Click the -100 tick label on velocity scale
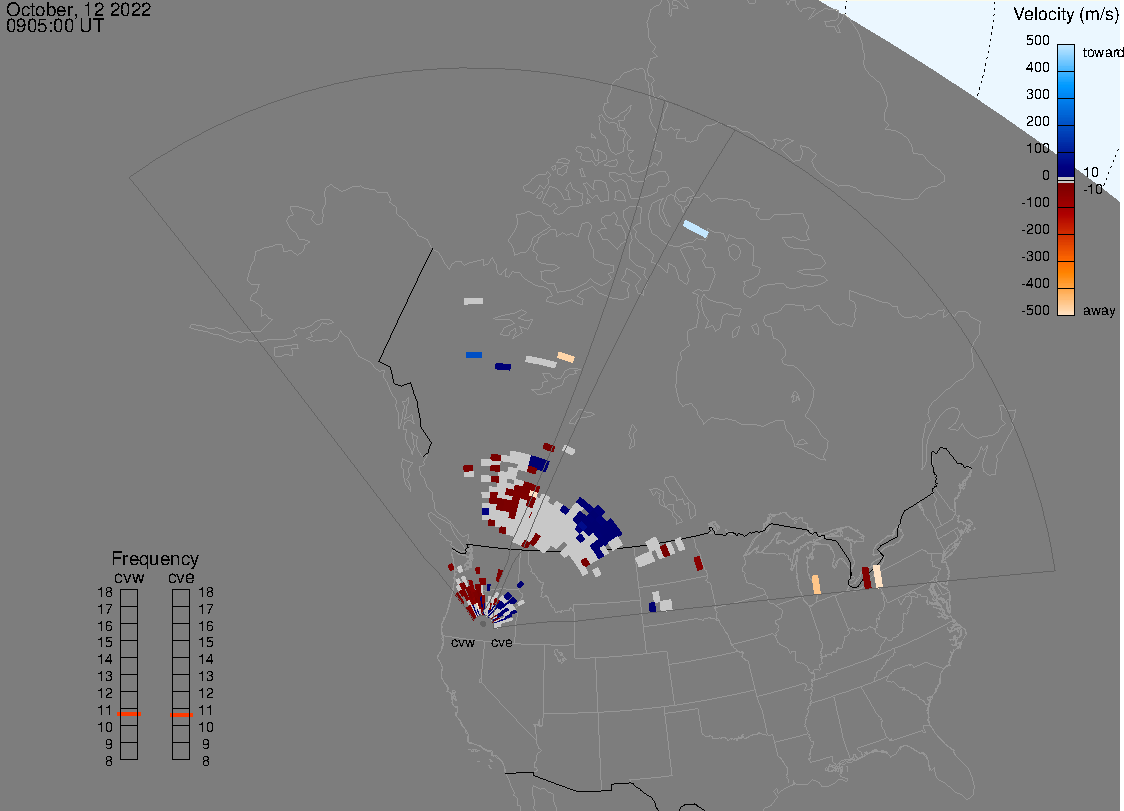This screenshot has height=811, width=1124. (1035, 202)
